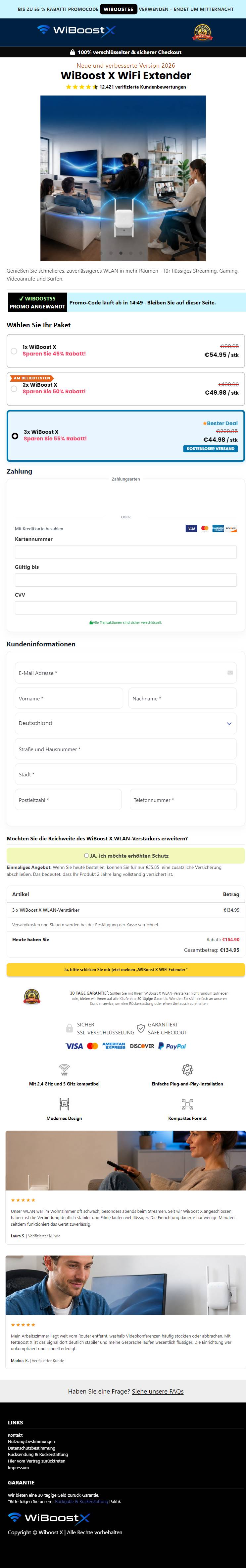Click the guarantee badge in header
The image size is (246, 1568).
click(x=202, y=32)
